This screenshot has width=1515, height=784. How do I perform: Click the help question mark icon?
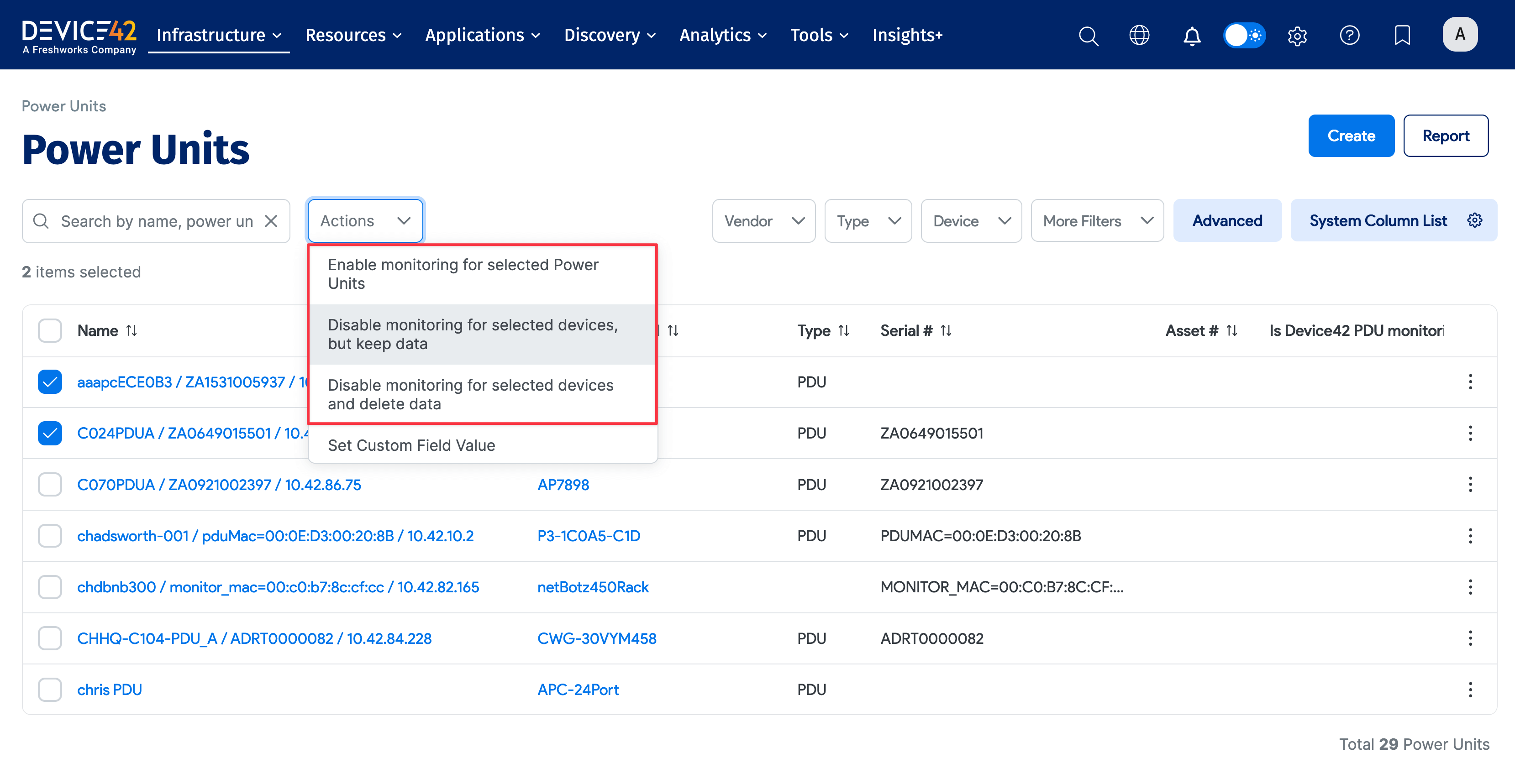[x=1349, y=35]
